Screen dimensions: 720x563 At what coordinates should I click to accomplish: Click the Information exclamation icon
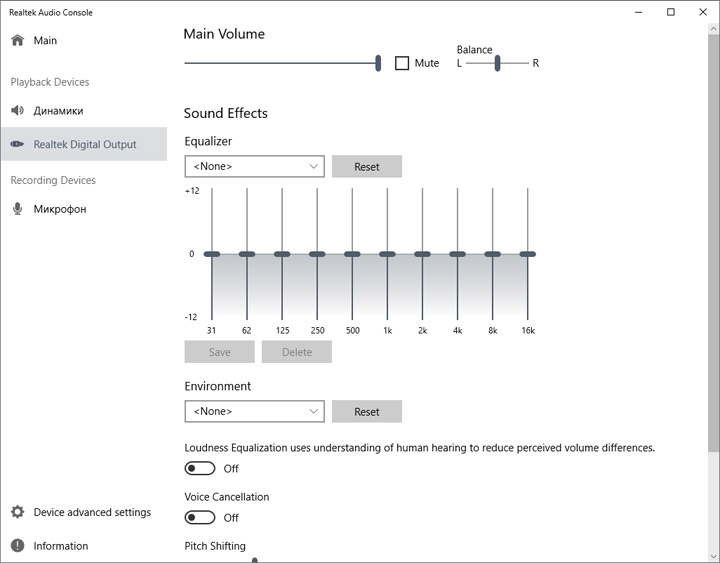pyautogui.click(x=17, y=546)
